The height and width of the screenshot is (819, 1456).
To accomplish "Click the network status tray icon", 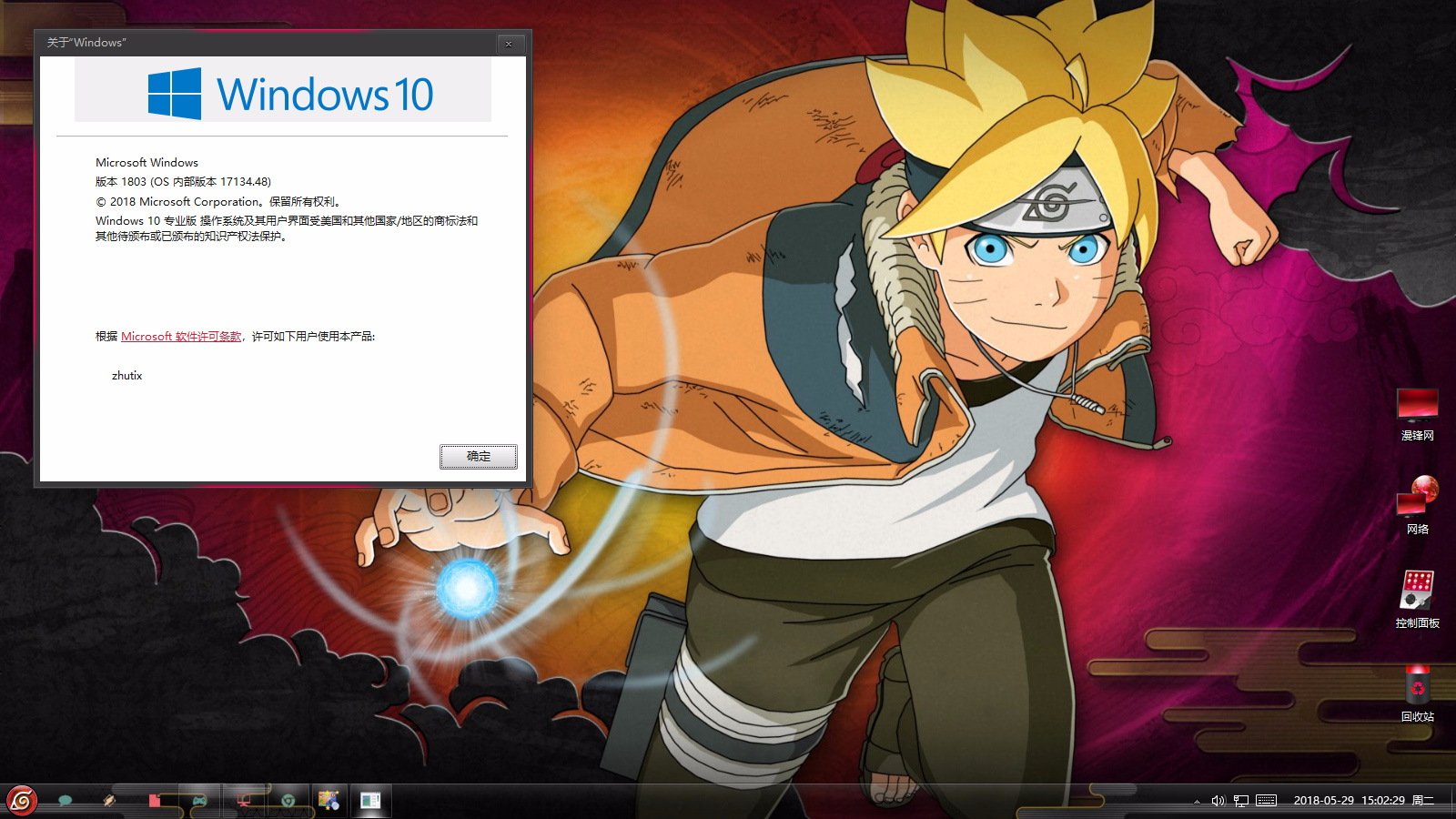I will (1241, 801).
